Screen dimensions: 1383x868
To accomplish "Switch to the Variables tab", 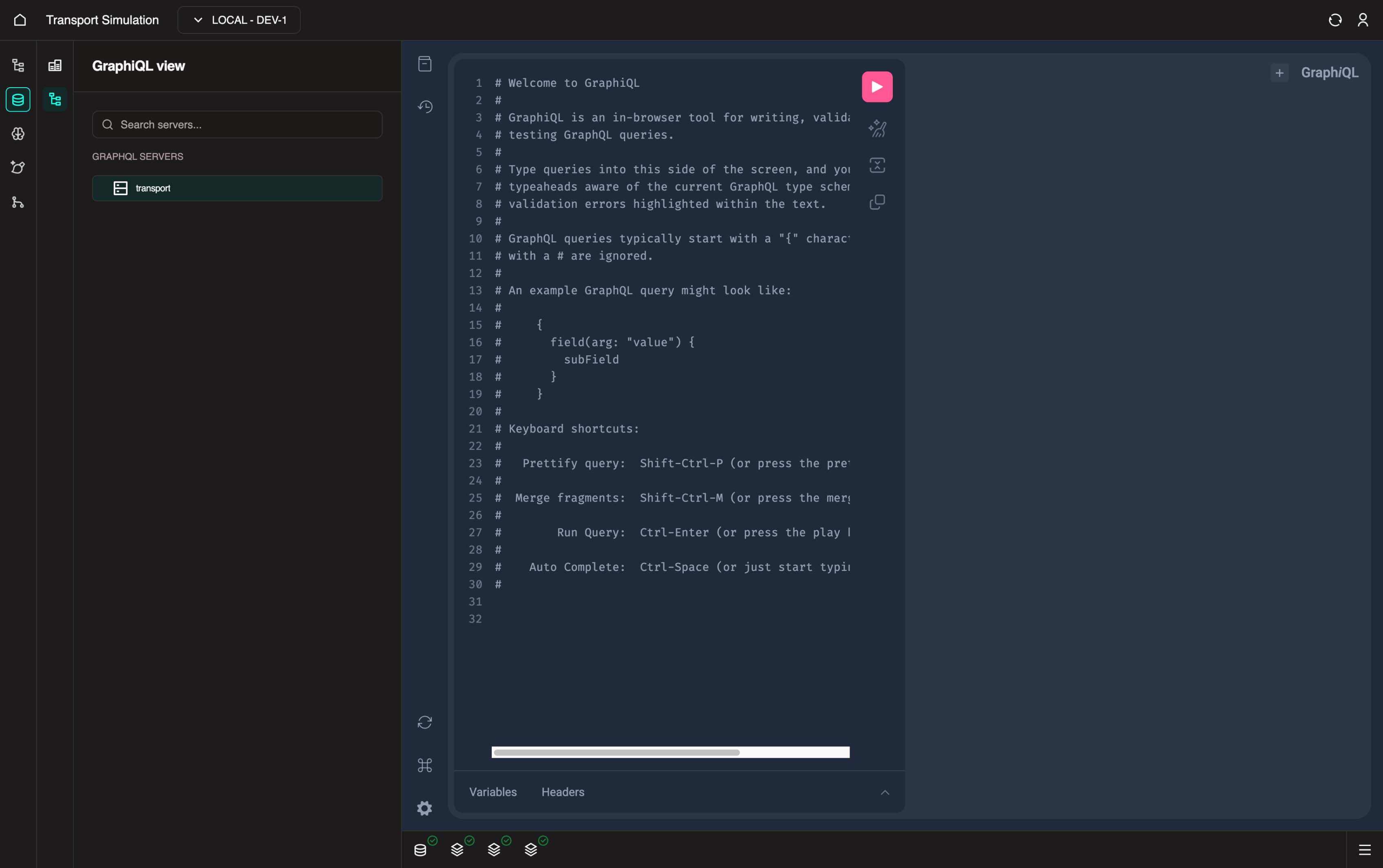I will click(493, 792).
